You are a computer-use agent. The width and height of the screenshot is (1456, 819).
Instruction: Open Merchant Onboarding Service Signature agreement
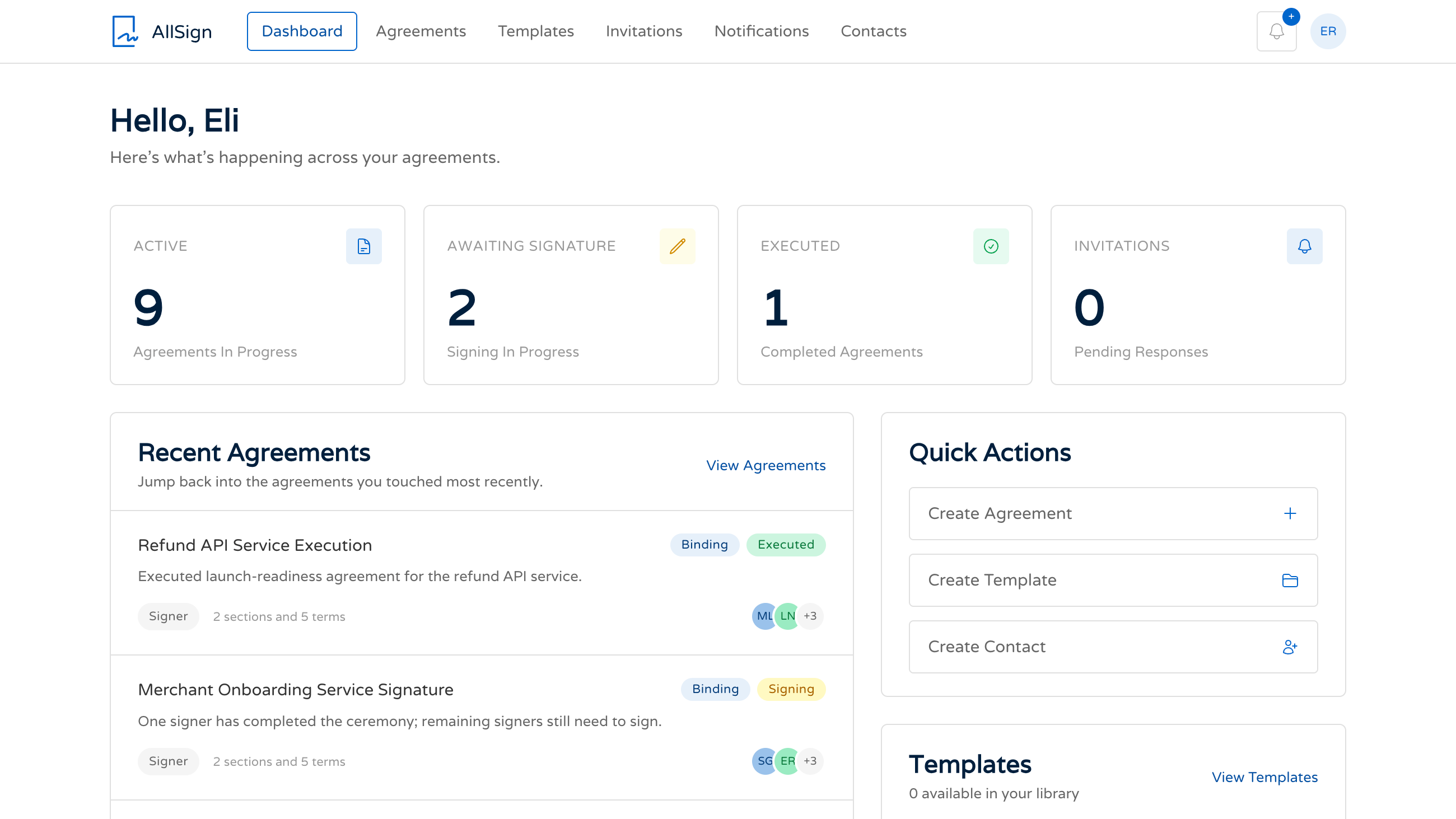click(x=296, y=690)
